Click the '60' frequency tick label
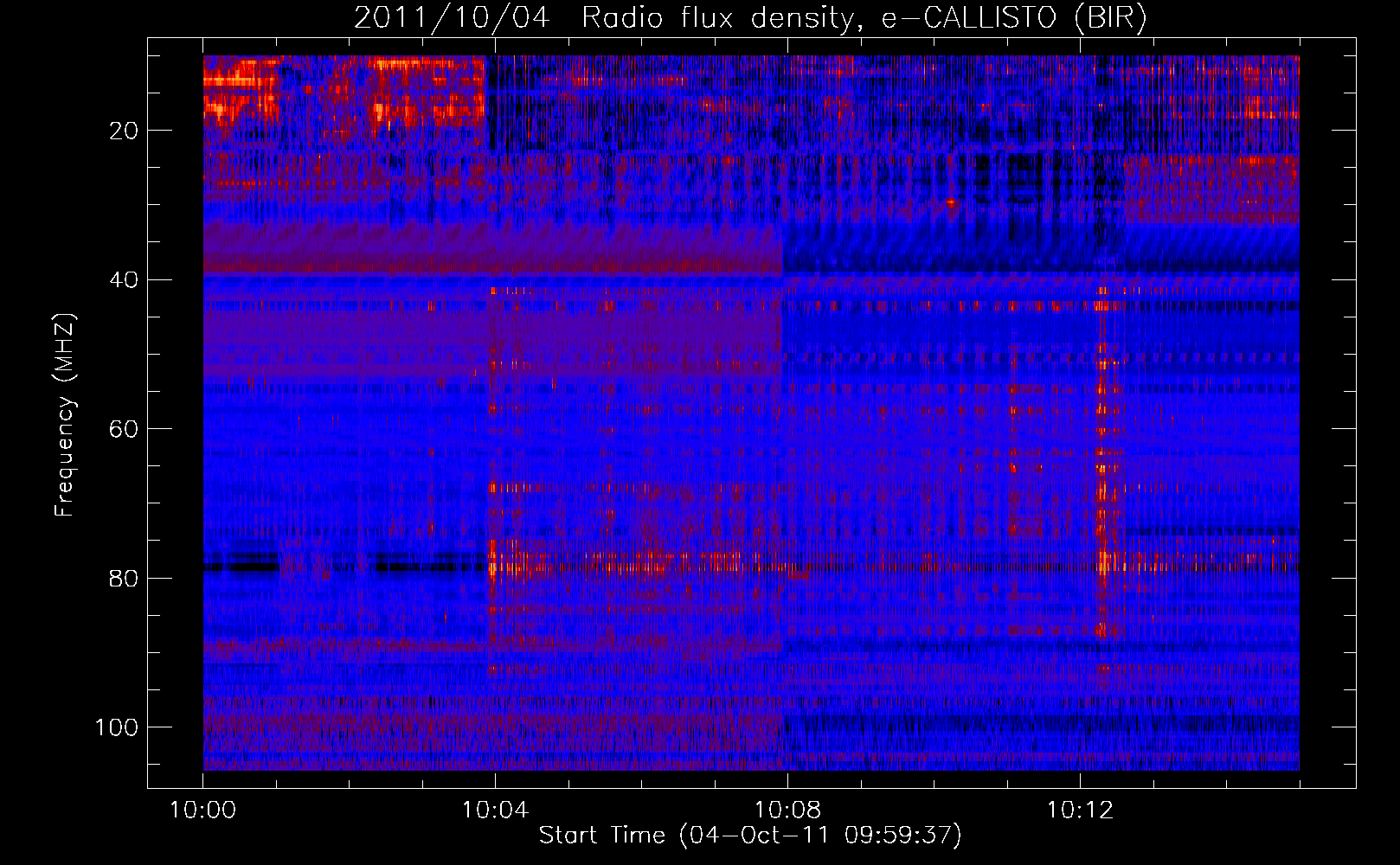 [125, 429]
